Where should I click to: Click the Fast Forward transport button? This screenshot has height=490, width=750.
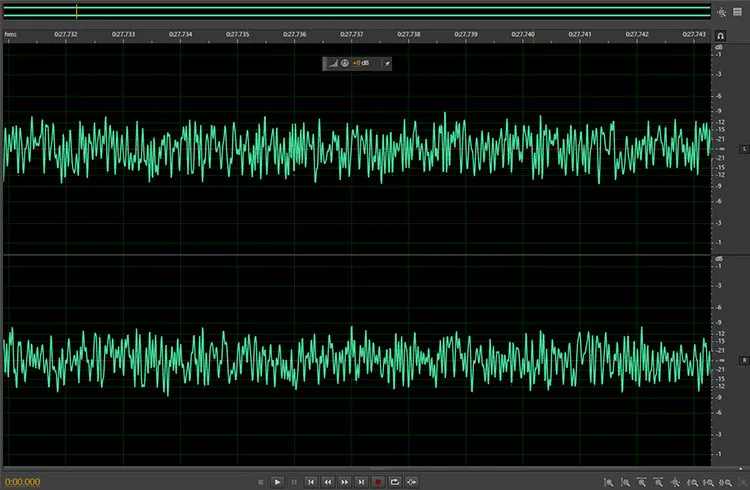pos(344,482)
